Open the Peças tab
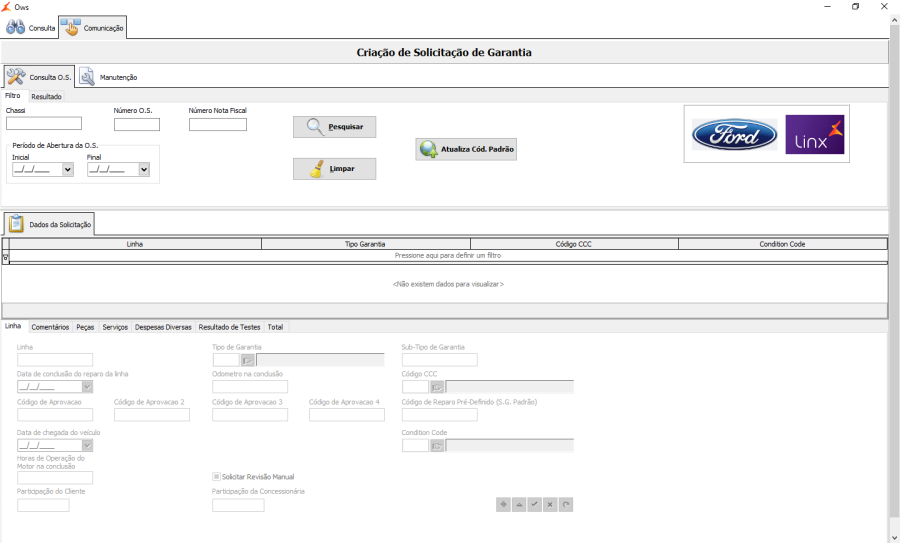The height and width of the screenshot is (543, 900). click(x=85, y=327)
